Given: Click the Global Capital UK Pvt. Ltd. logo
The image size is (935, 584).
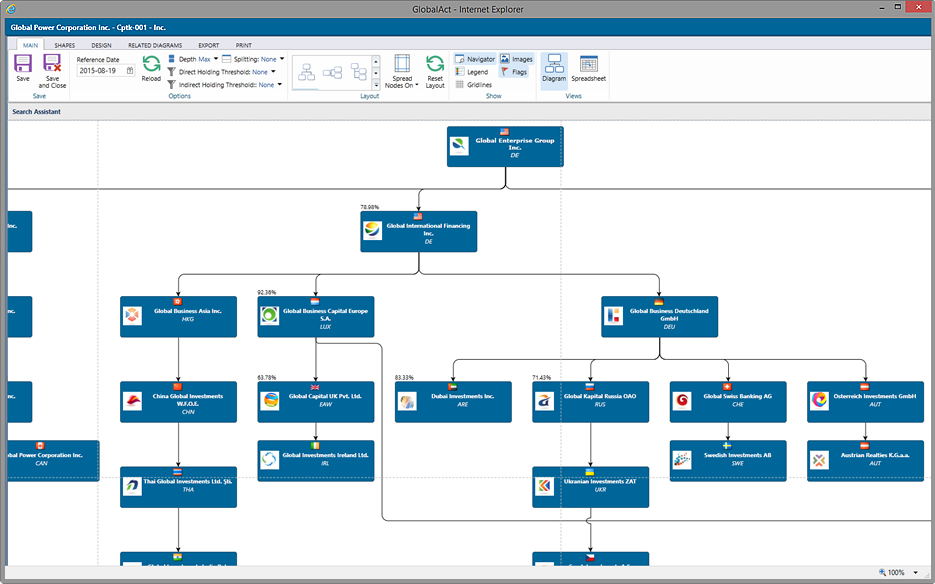Looking at the screenshot, I should coord(270,401).
